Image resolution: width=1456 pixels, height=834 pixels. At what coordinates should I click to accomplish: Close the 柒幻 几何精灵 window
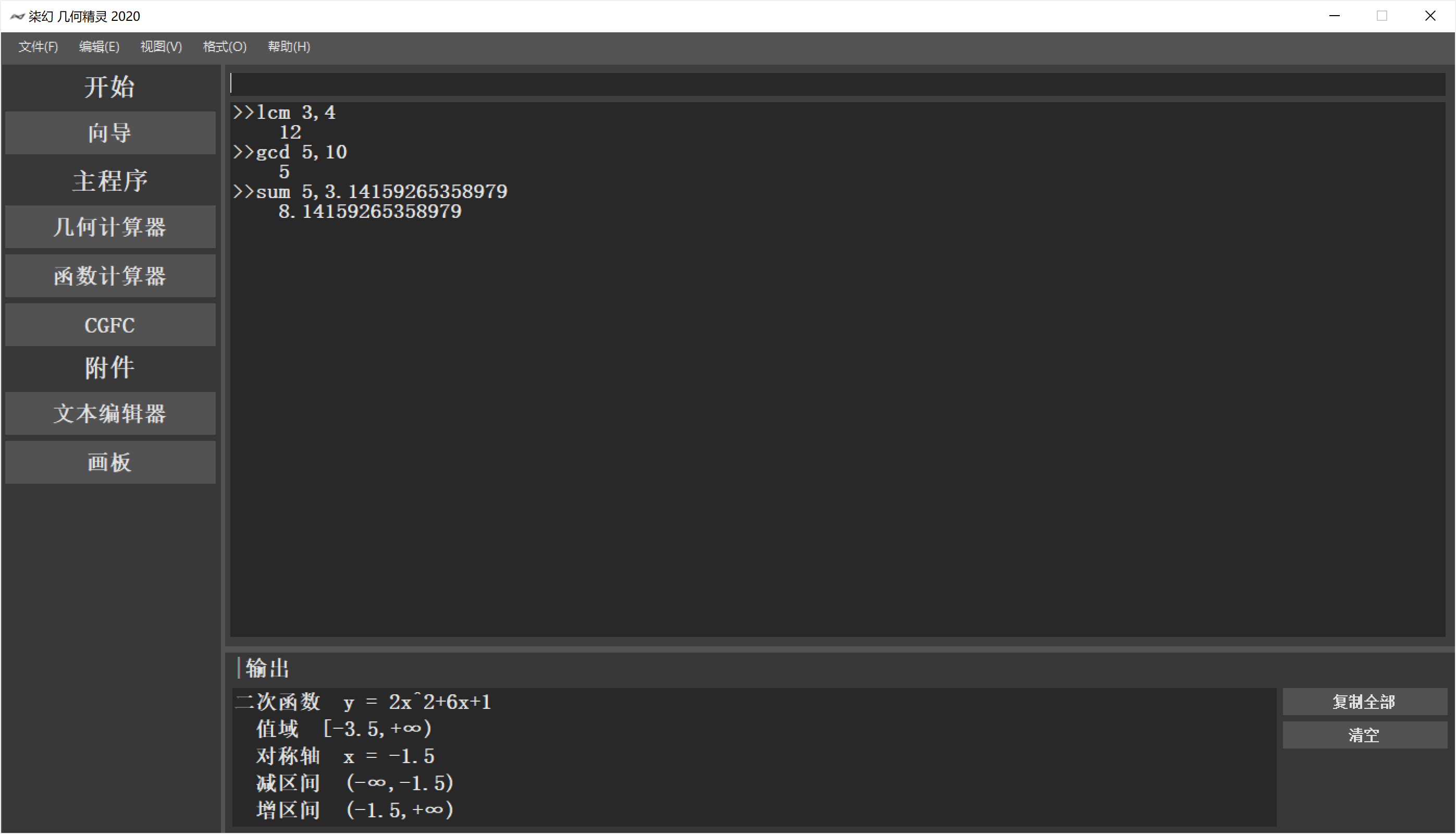(1430, 16)
